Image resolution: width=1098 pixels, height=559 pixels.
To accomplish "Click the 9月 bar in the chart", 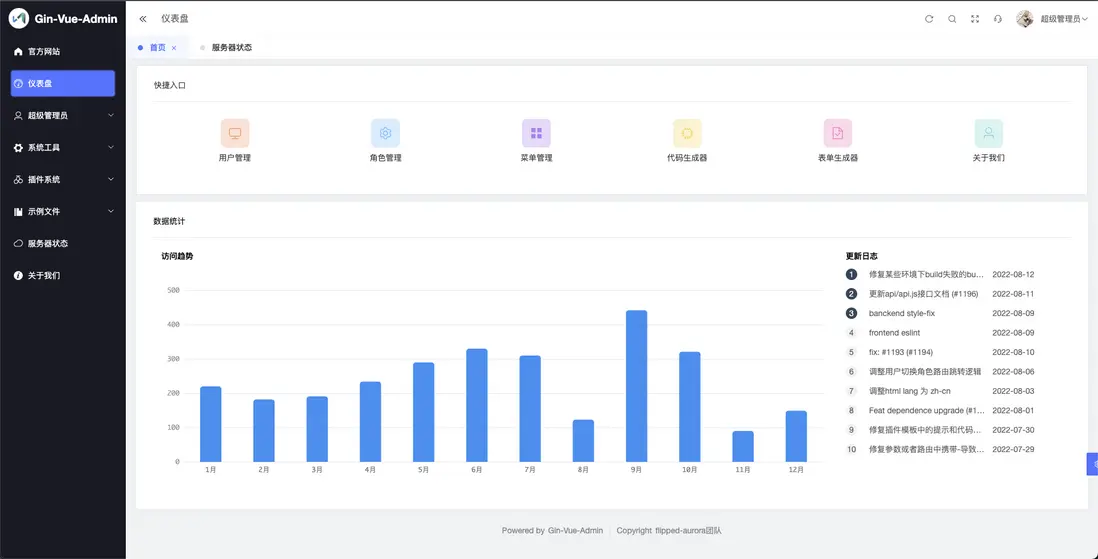I will (x=636, y=386).
